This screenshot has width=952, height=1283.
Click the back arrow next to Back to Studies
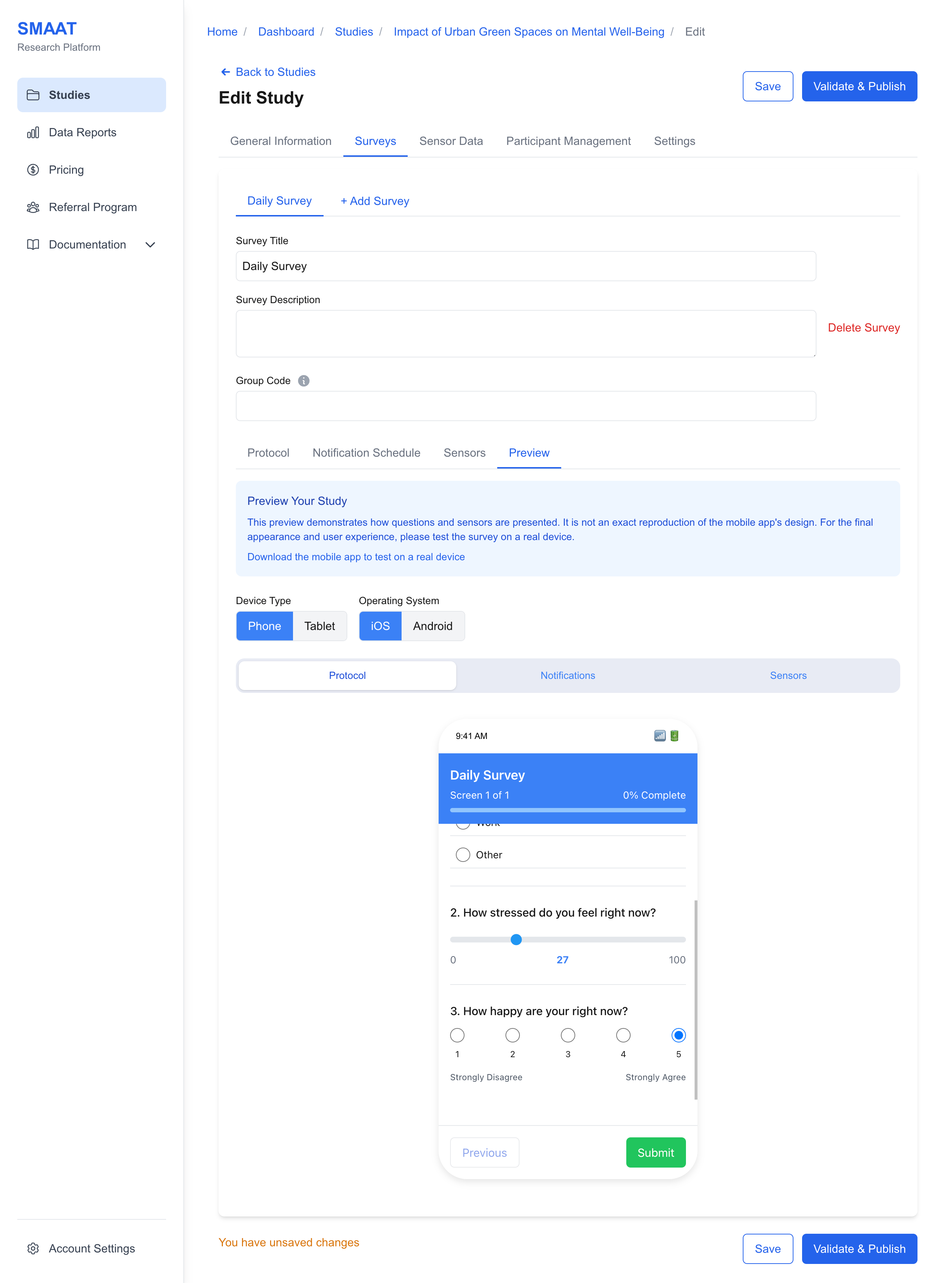pos(225,72)
